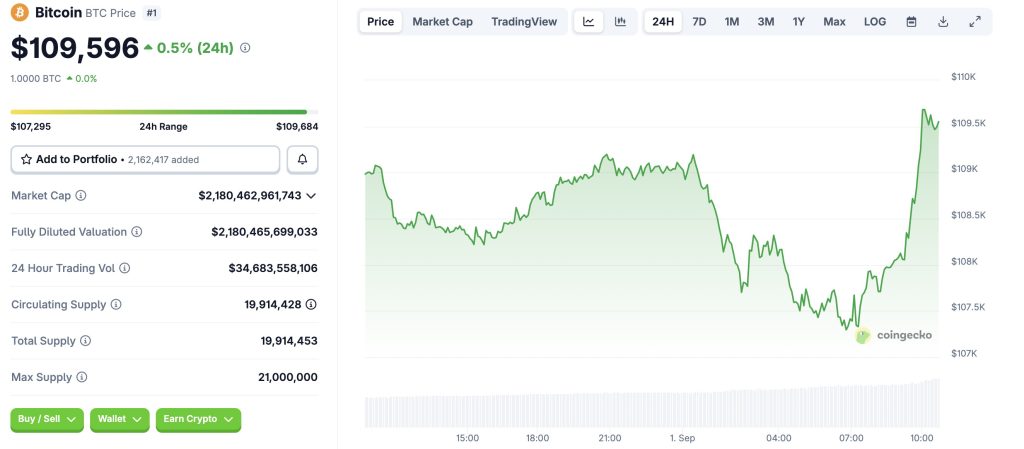Expand the Market Cap chevron
This screenshot has height=449, width=1024.
[x=311, y=196]
